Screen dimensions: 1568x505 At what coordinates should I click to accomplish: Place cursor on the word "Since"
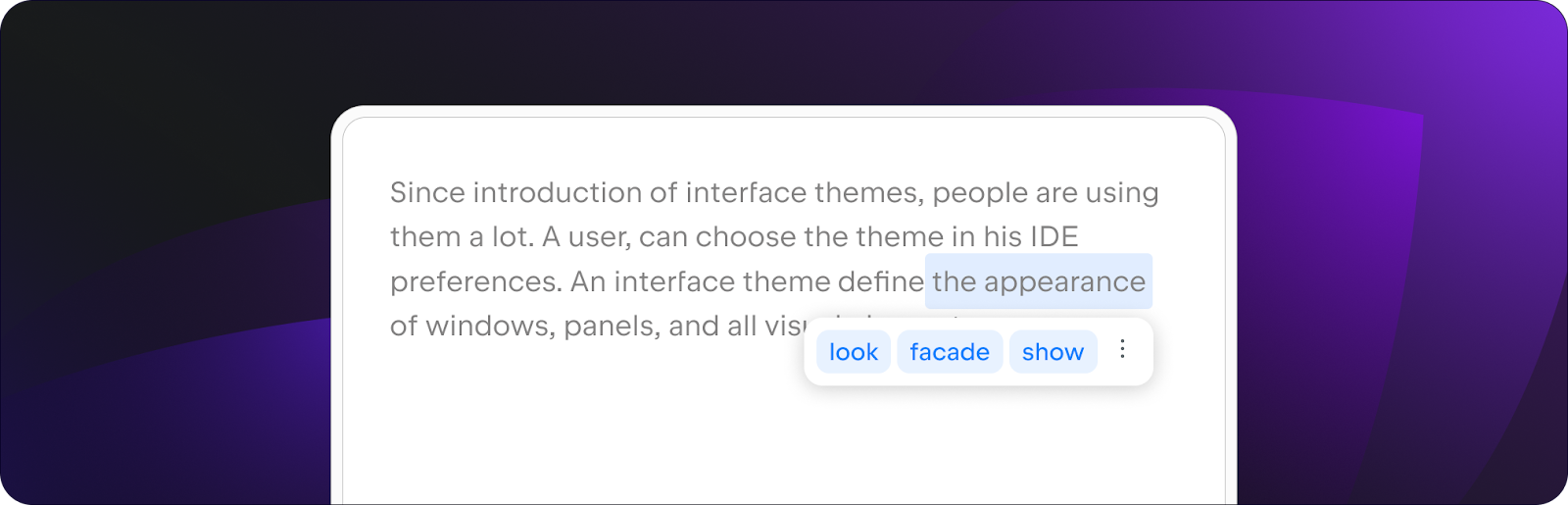click(x=427, y=192)
